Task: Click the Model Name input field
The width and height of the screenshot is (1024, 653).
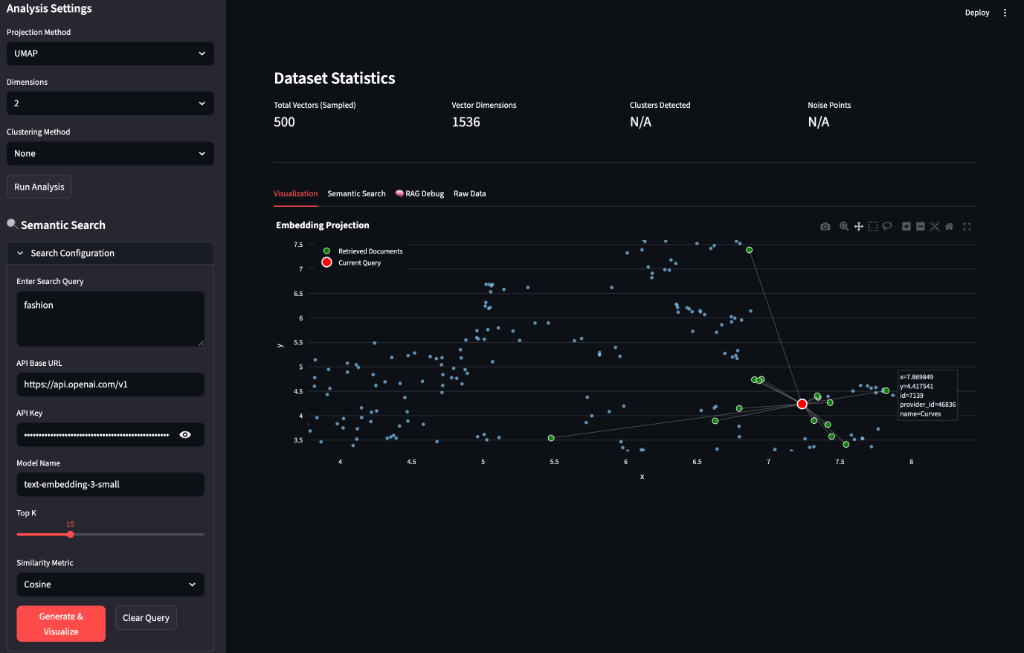Action: (110, 485)
